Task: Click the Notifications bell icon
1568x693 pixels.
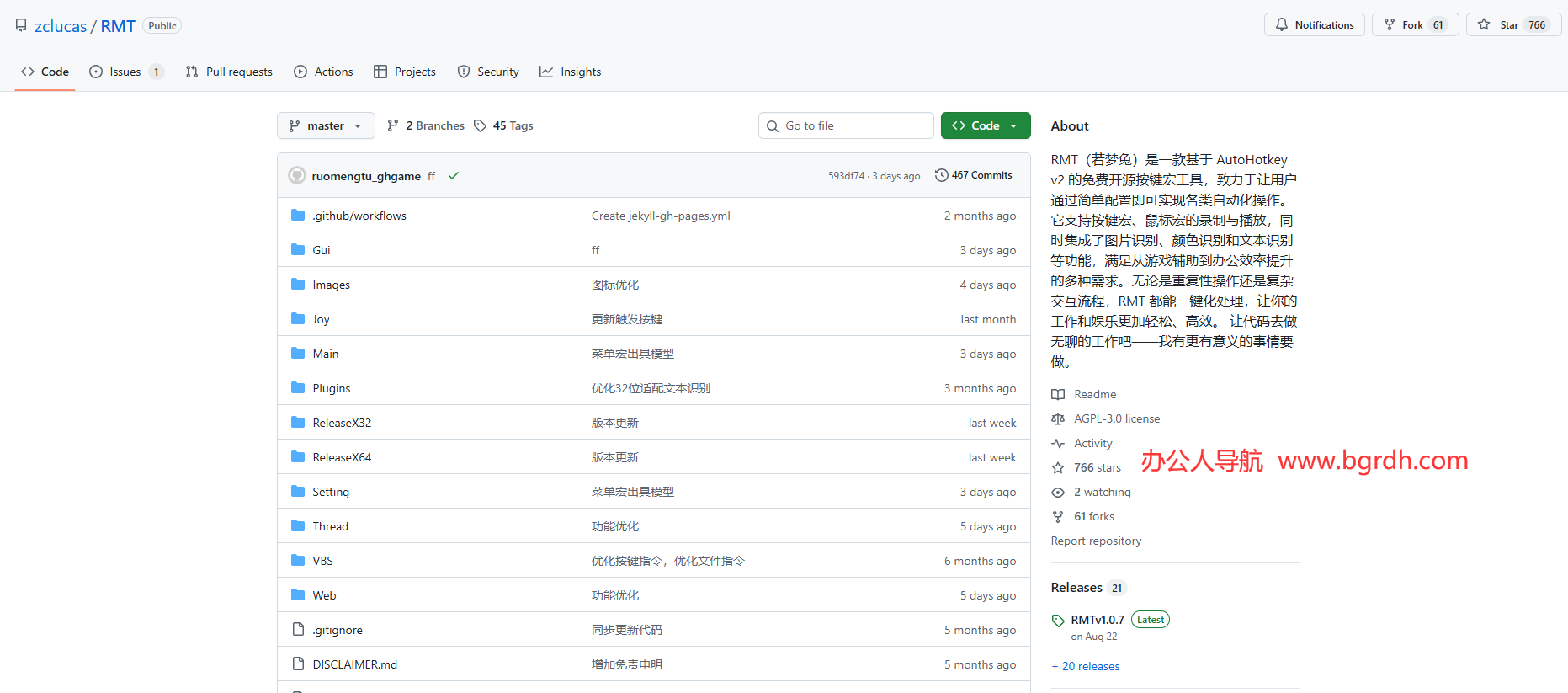Action: point(1282,24)
